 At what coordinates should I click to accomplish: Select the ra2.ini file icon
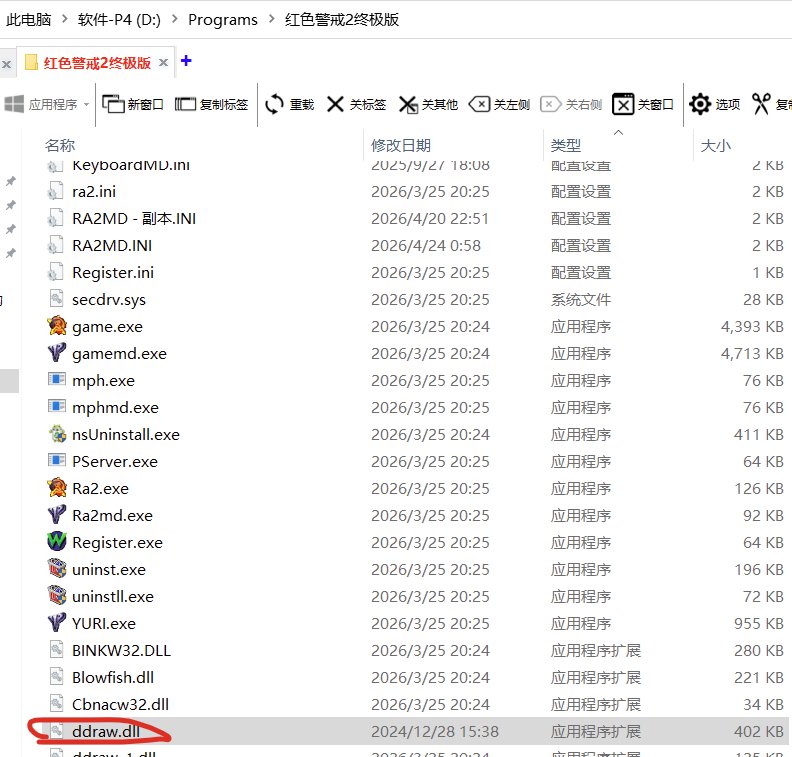pos(56,191)
